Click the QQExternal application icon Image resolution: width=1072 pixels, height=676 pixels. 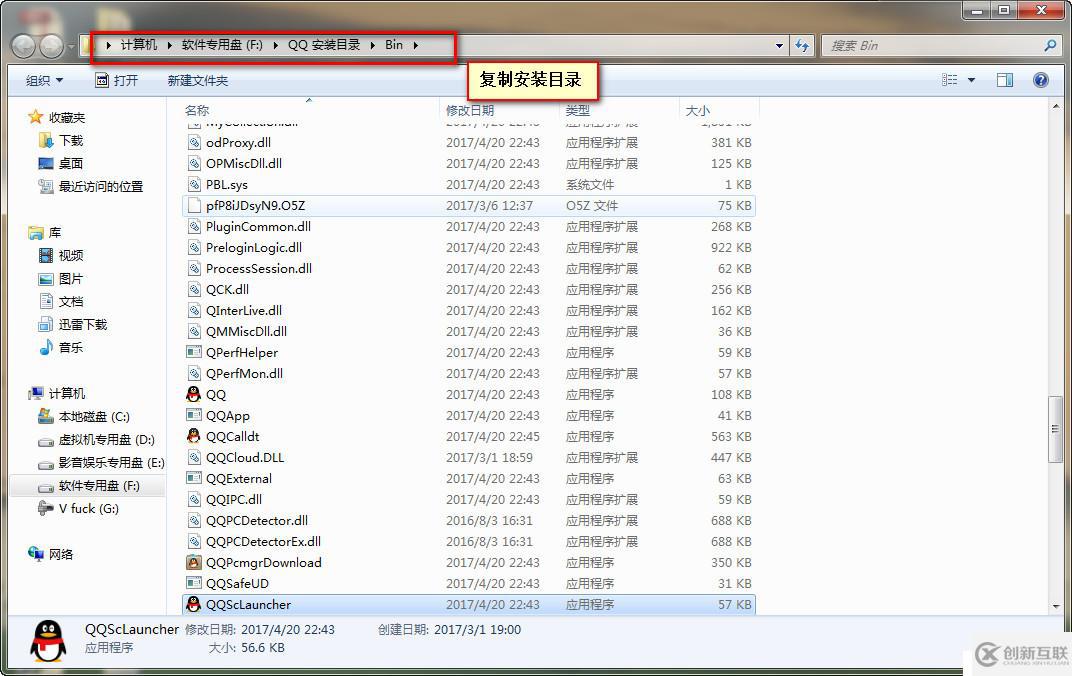pyautogui.click(x=194, y=478)
